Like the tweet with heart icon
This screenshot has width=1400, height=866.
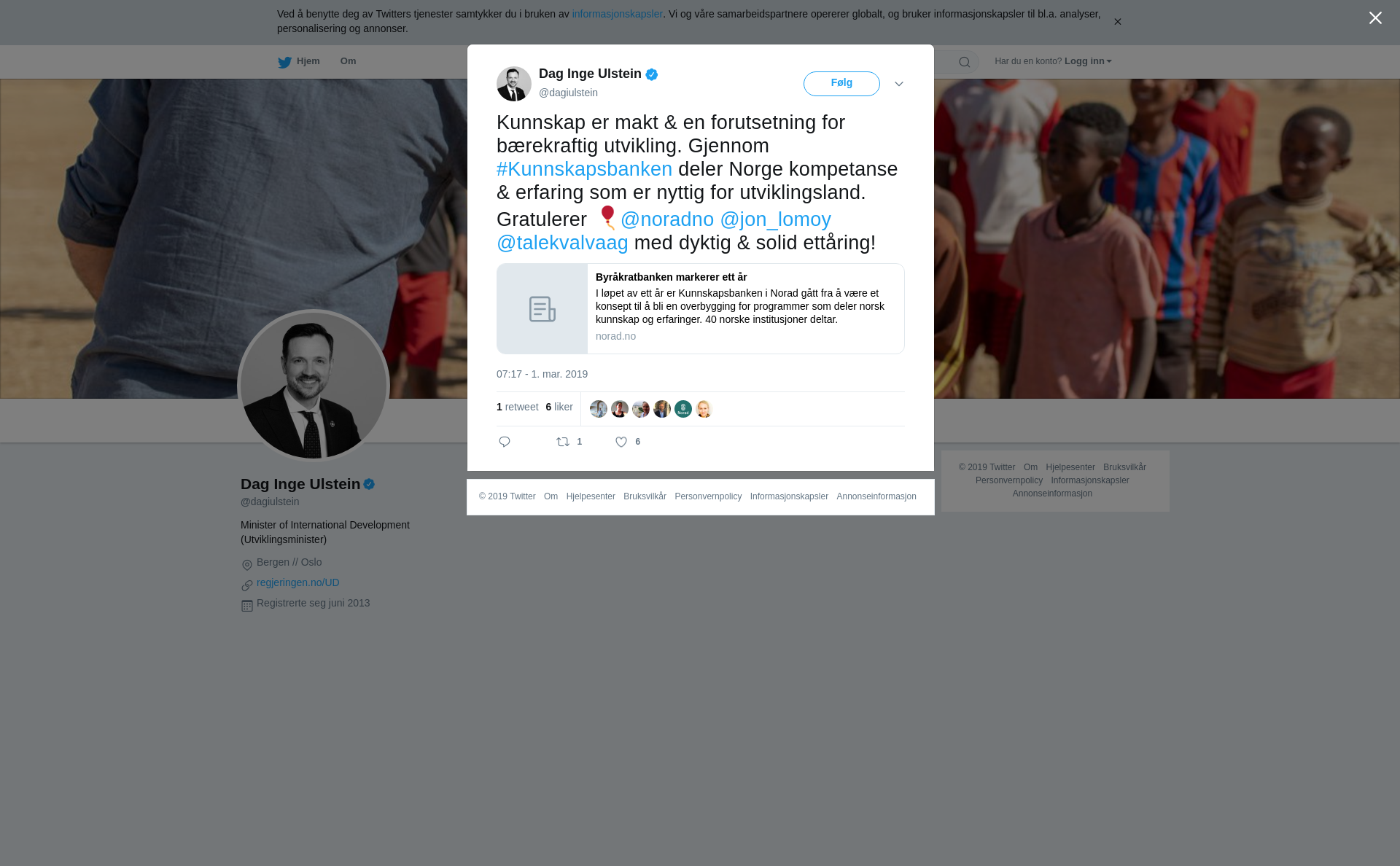(x=621, y=442)
